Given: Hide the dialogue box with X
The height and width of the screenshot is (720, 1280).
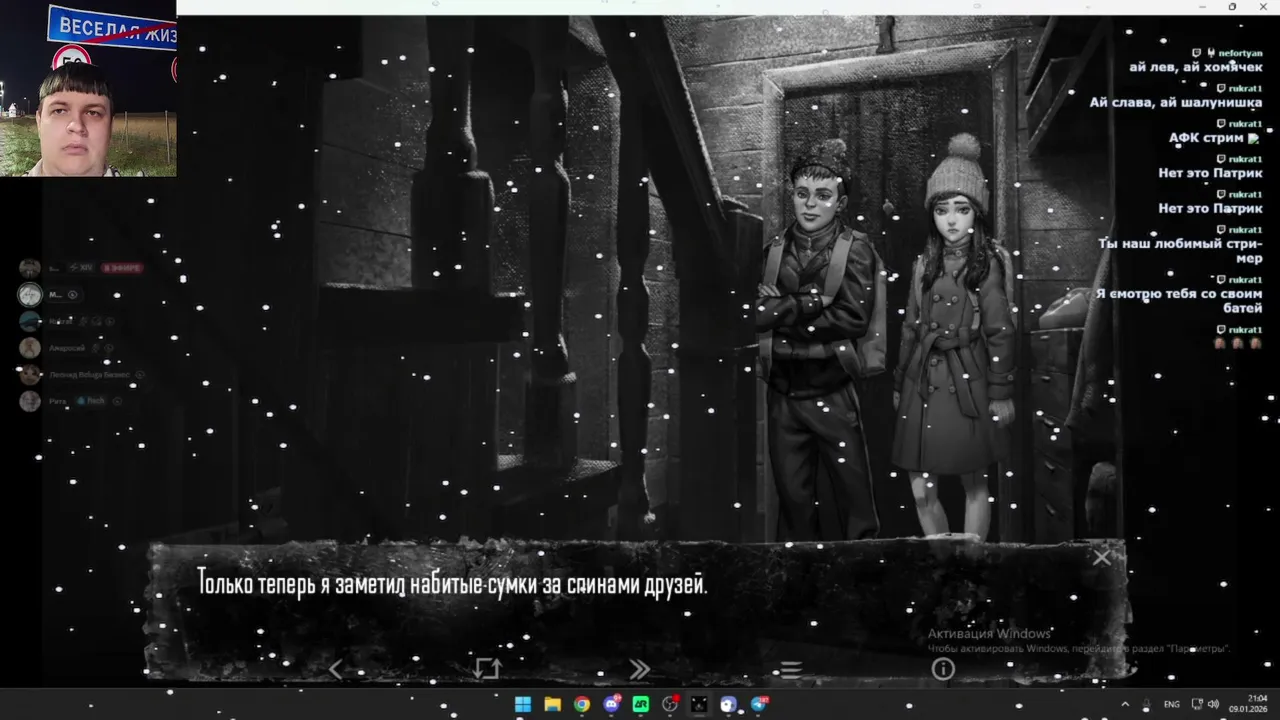Looking at the screenshot, I should [x=1101, y=558].
